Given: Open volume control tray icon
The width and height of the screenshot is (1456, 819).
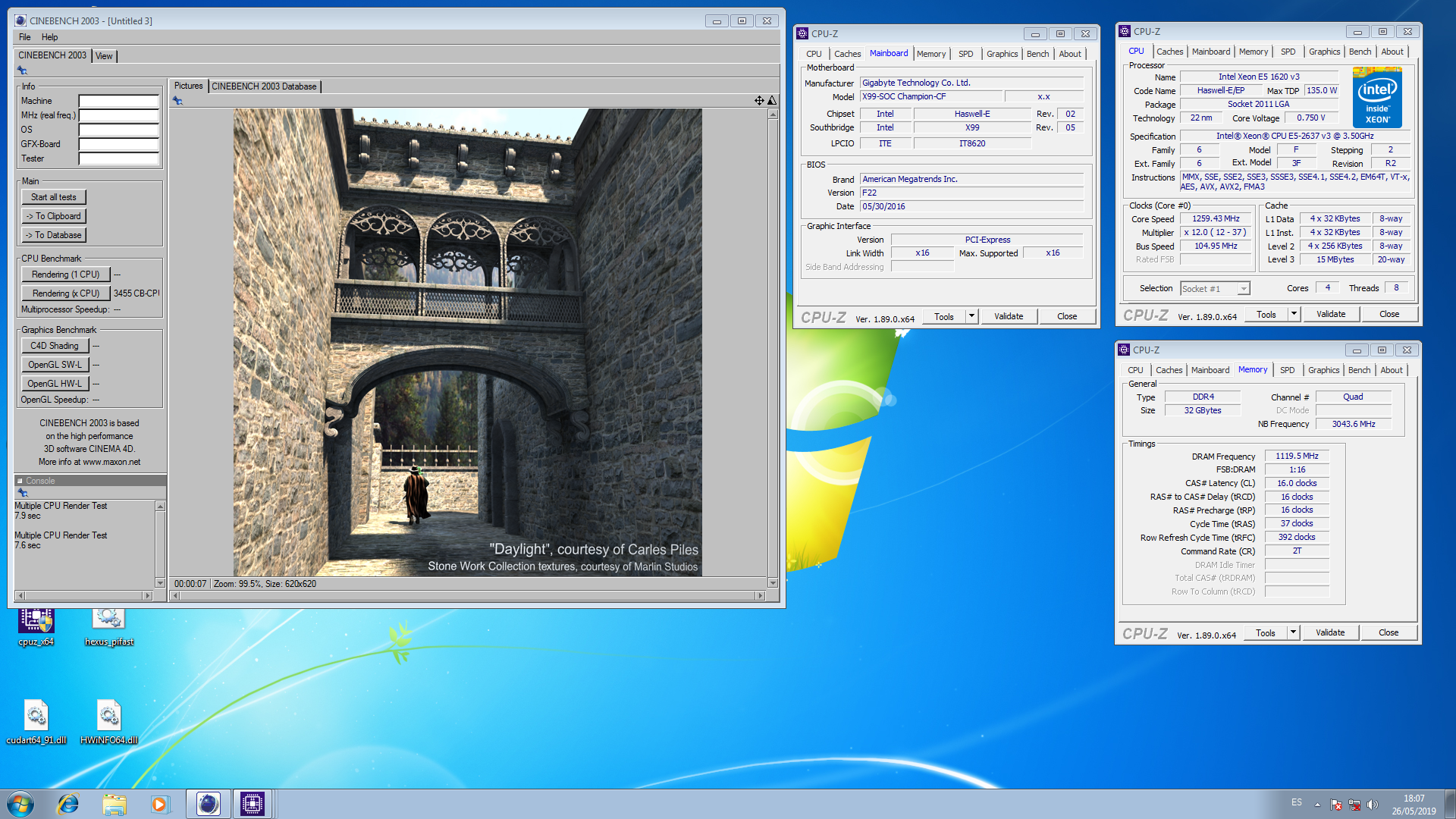Looking at the screenshot, I should coord(1373,805).
